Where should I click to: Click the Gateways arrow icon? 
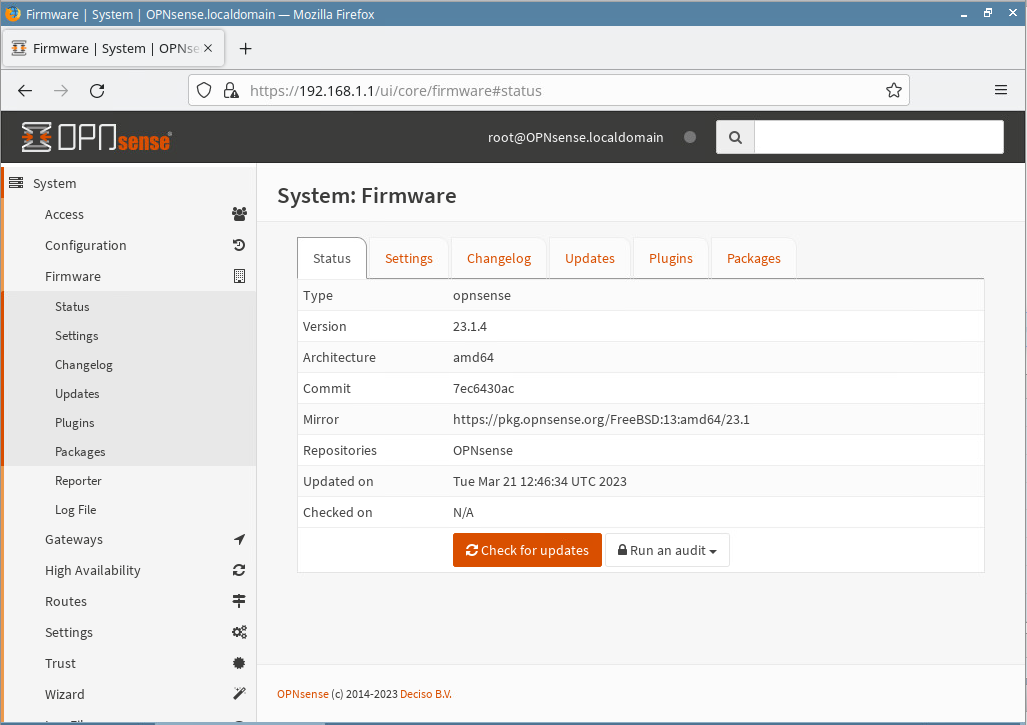(239, 539)
